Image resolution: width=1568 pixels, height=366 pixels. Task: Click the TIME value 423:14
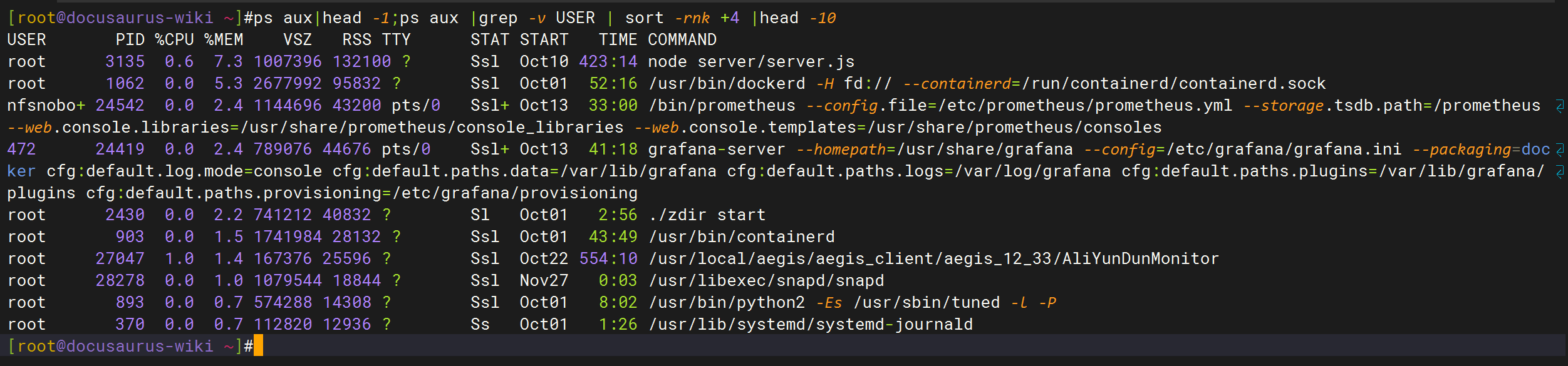tap(608, 62)
